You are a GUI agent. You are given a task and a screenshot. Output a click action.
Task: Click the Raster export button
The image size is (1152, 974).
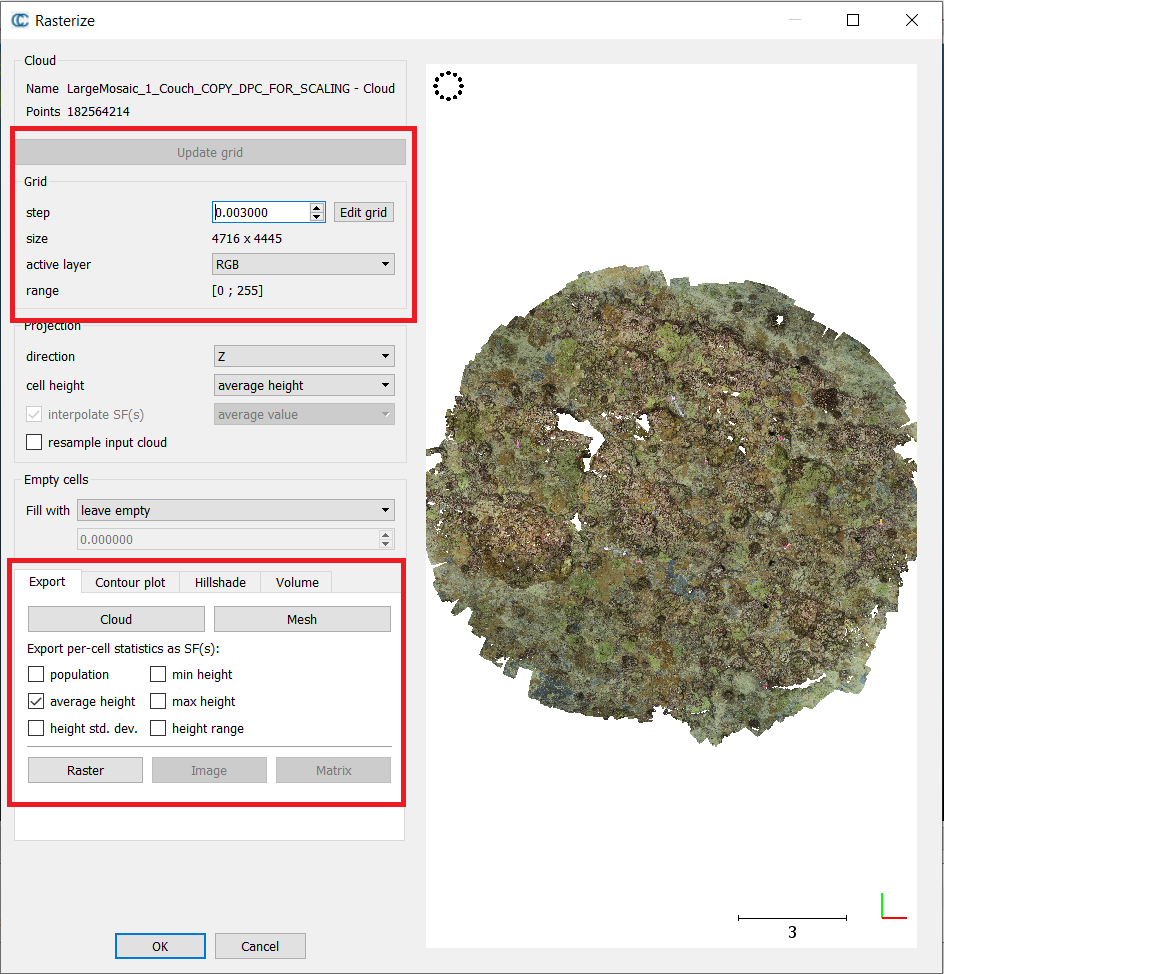(x=85, y=771)
